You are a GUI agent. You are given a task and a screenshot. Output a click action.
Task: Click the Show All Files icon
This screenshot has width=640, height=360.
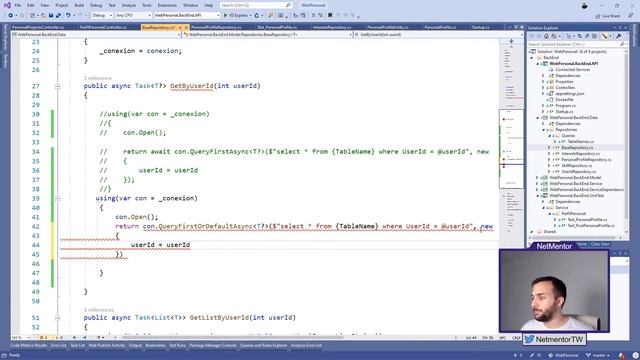594,36
